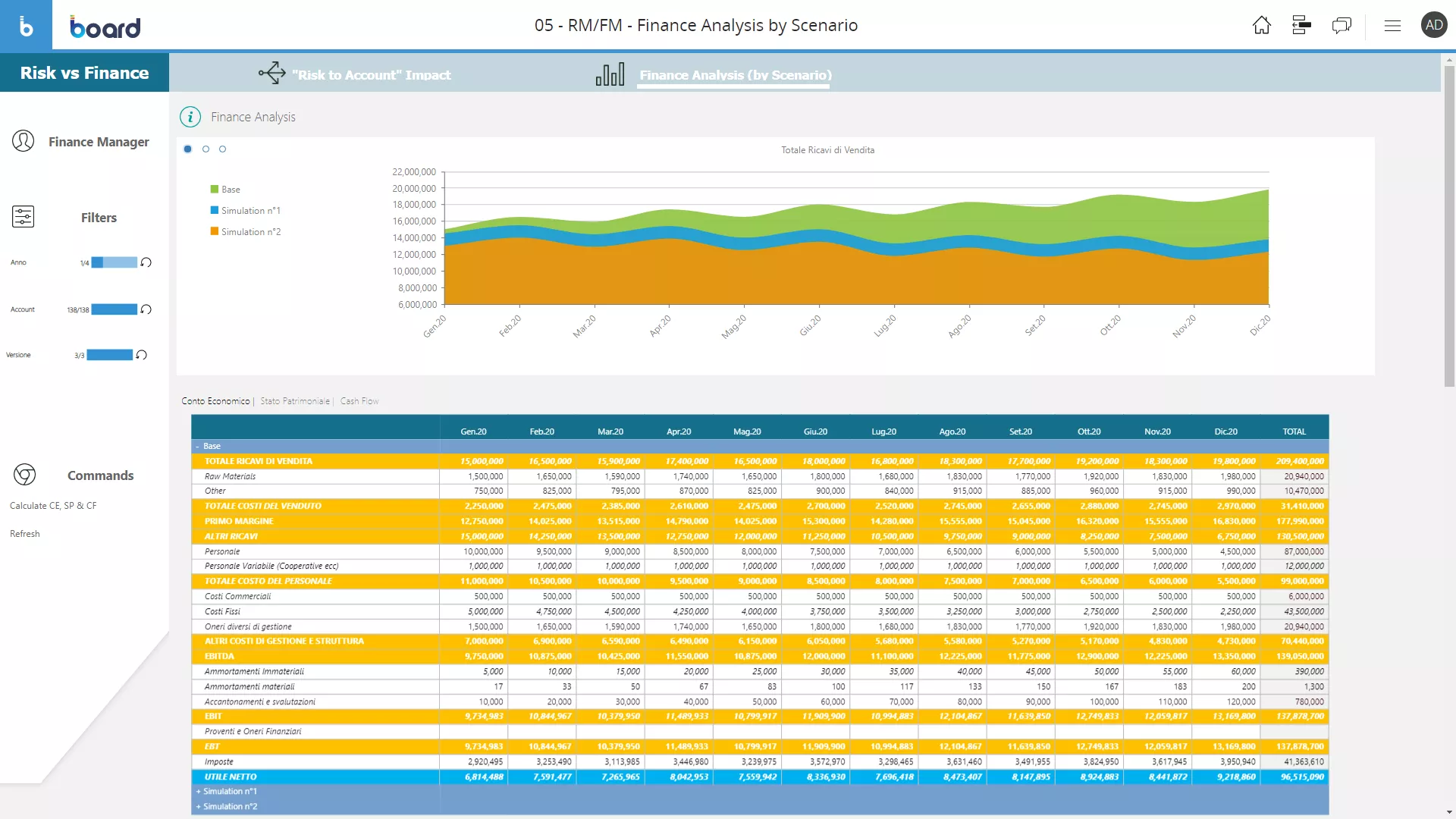This screenshot has height=819, width=1456.
Task: Select the ALTRI RICAVI row label
Action: pyautogui.click(x=231, y=536)
